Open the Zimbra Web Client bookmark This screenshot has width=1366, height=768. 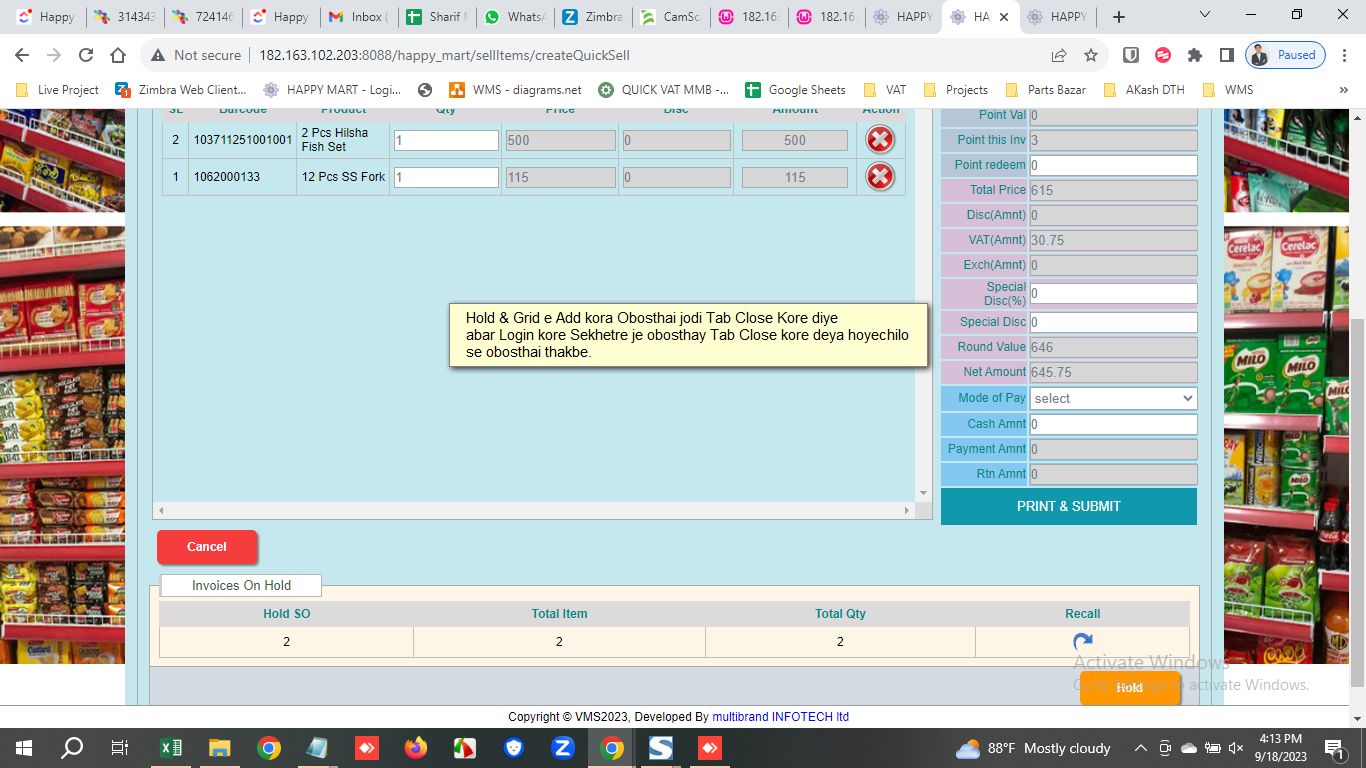click(181, 89)
